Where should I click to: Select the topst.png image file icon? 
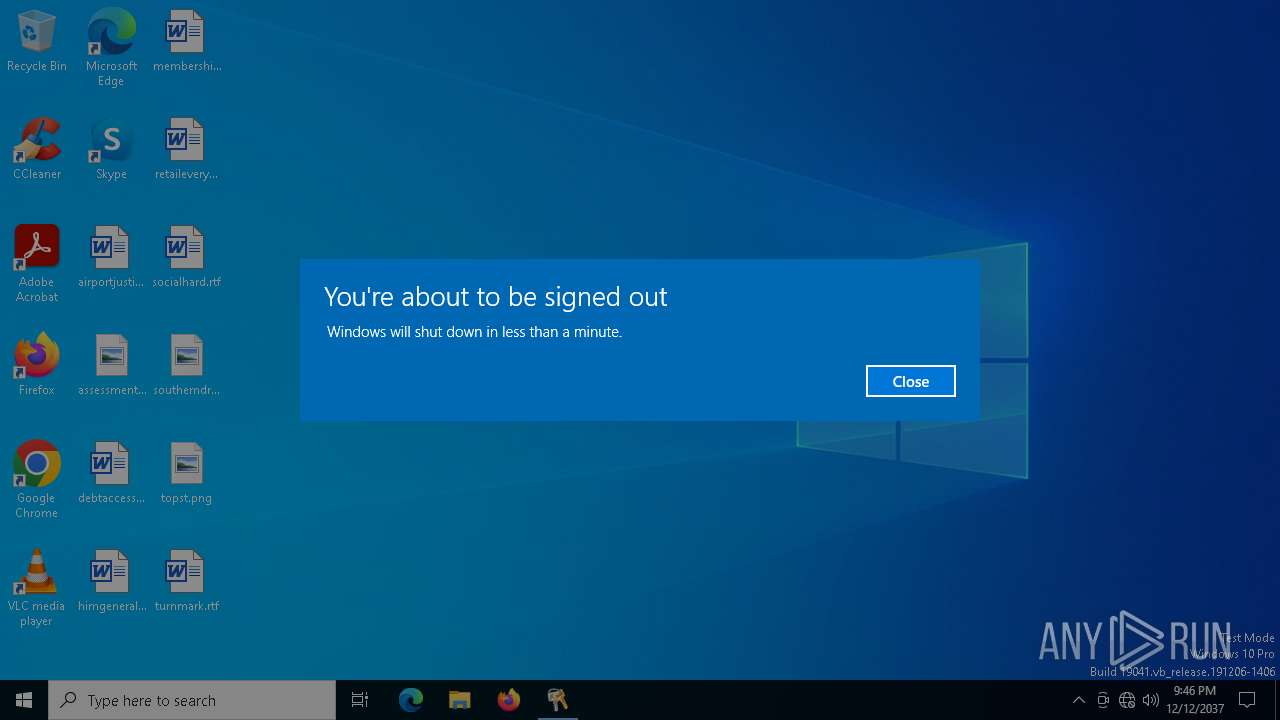pos(186,473)
